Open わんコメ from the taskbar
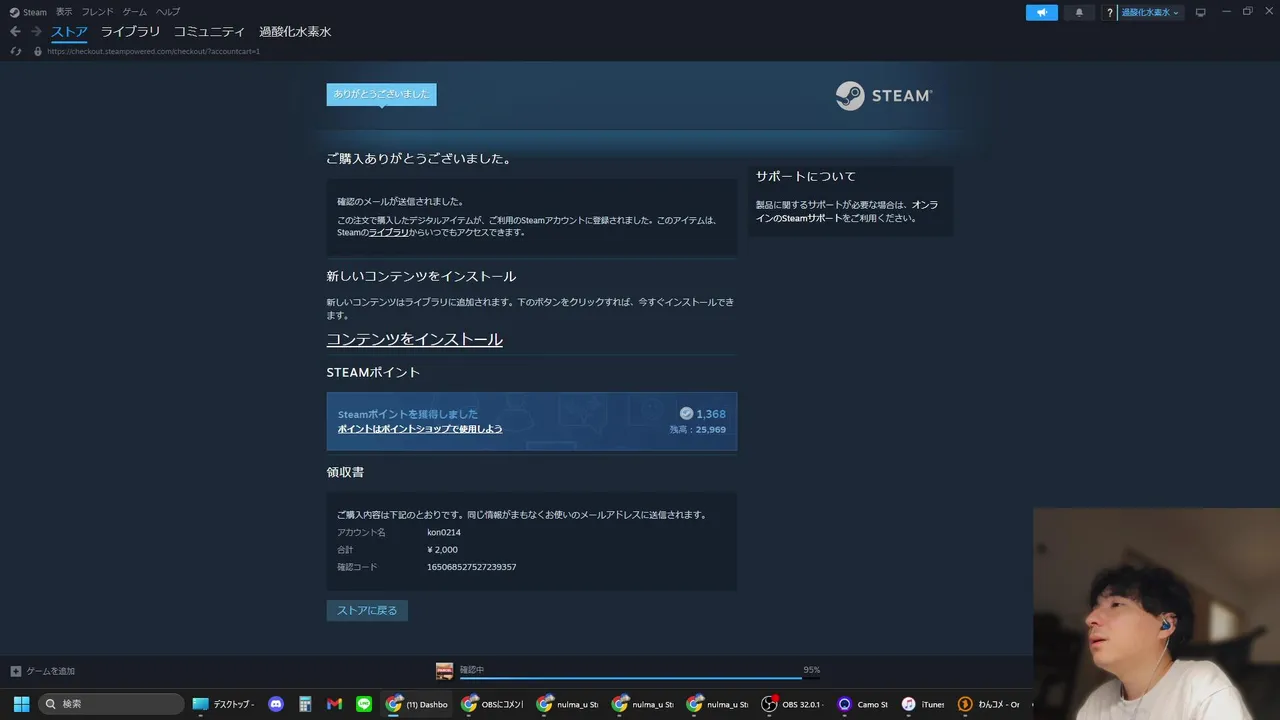This screenshot has width=1280, height=720. [988, 704]
